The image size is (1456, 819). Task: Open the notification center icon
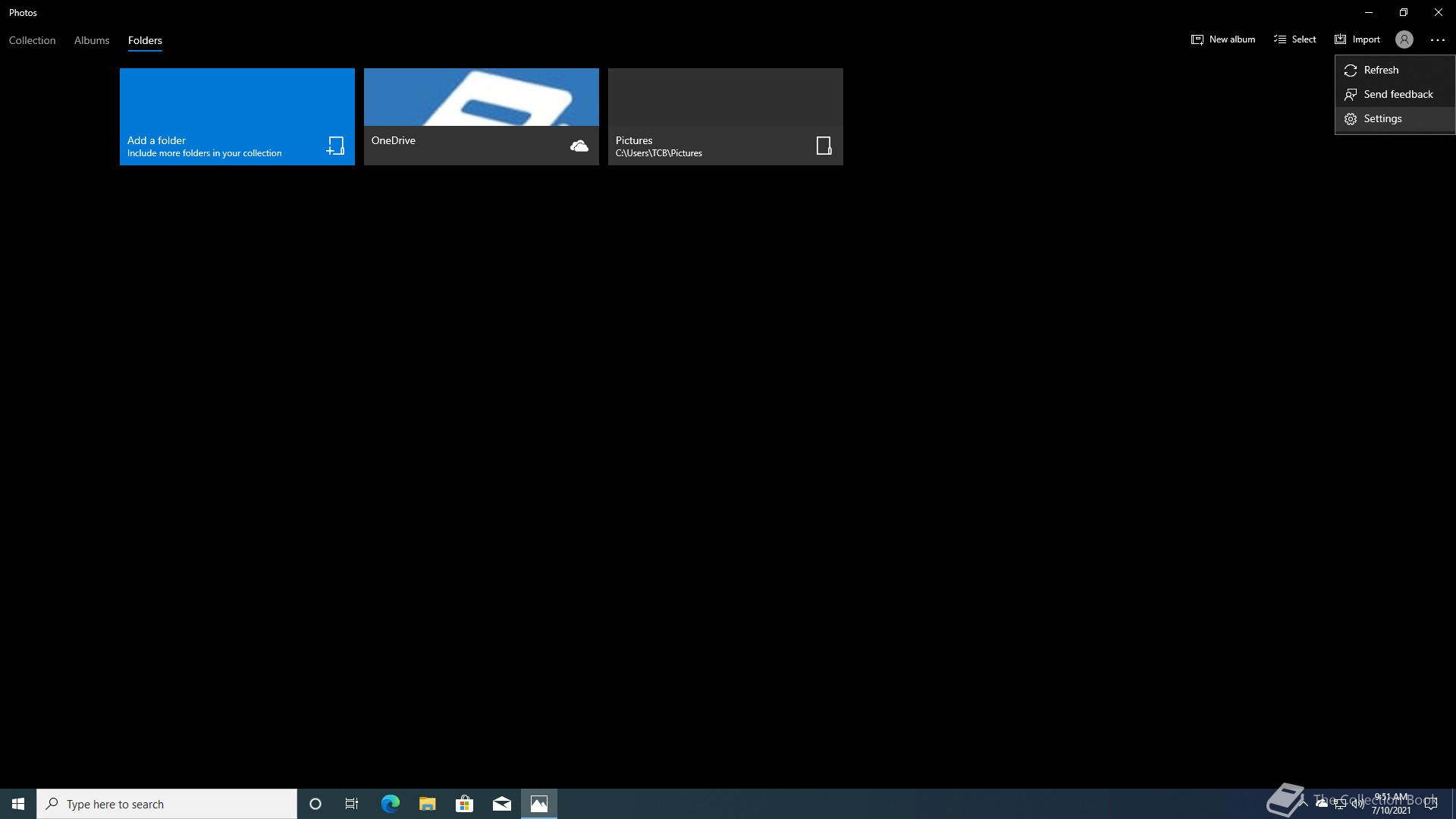tap(1431, 804)
